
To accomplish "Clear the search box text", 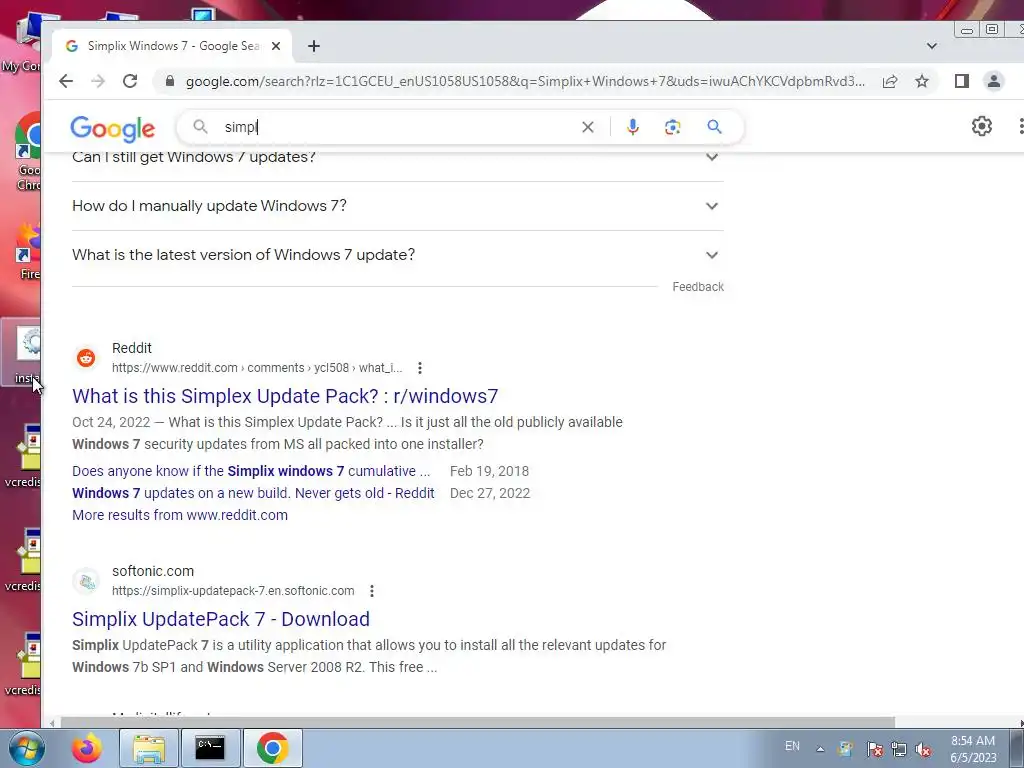I will (588, 127).
